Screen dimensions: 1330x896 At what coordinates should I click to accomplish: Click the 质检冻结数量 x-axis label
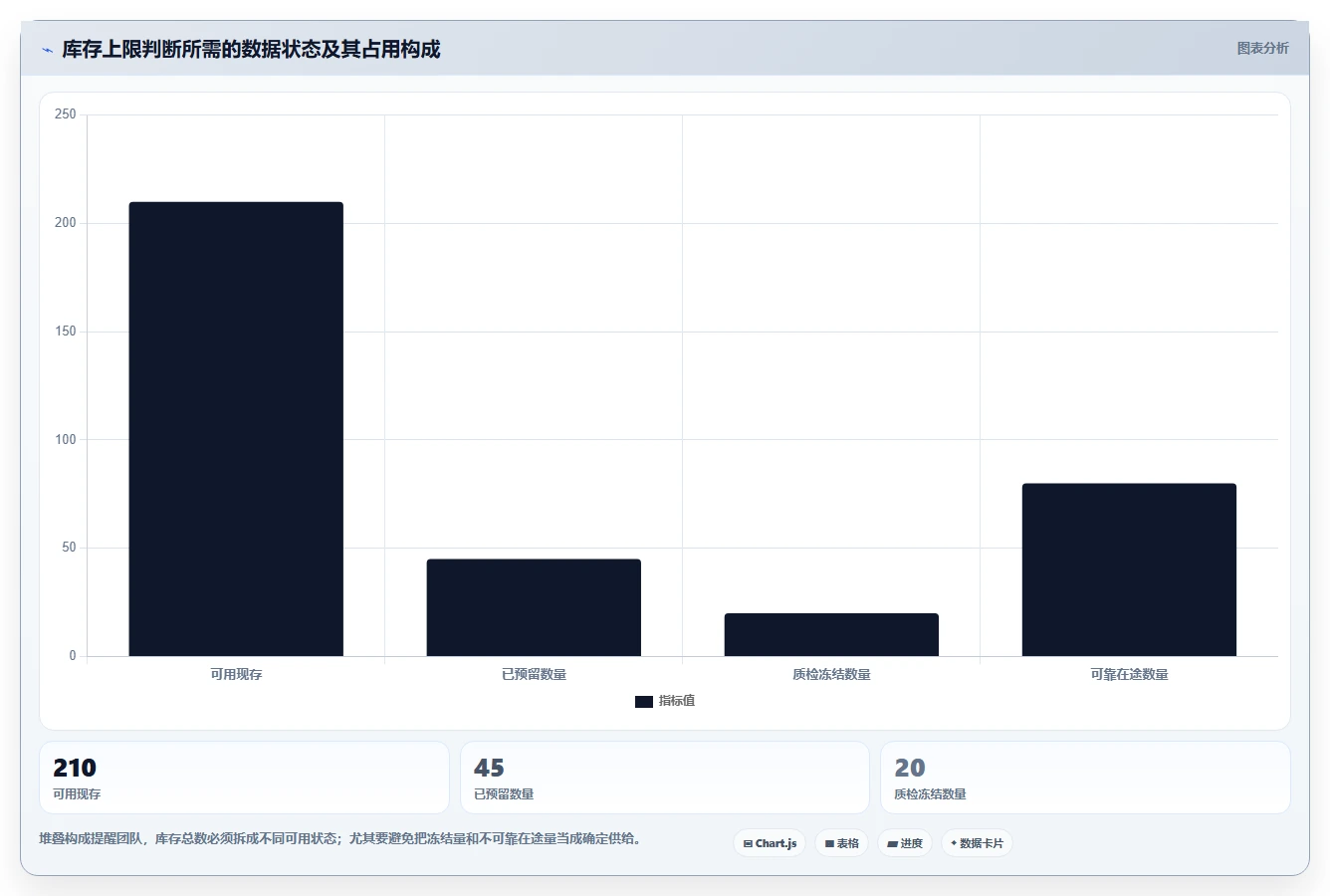pyautogui.click(x=831, y=674)
